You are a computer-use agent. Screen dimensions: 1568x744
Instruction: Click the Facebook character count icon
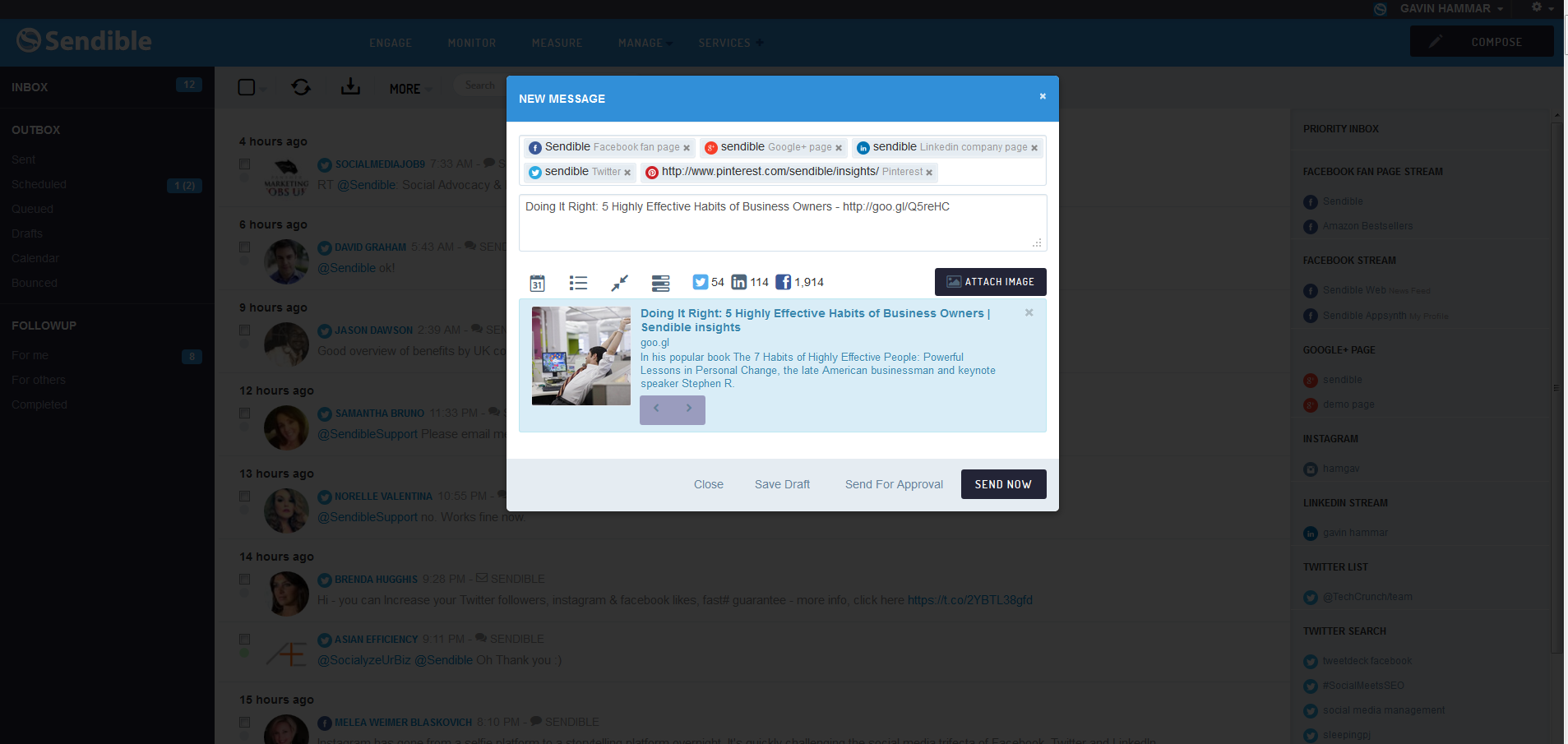coord(783,282)
